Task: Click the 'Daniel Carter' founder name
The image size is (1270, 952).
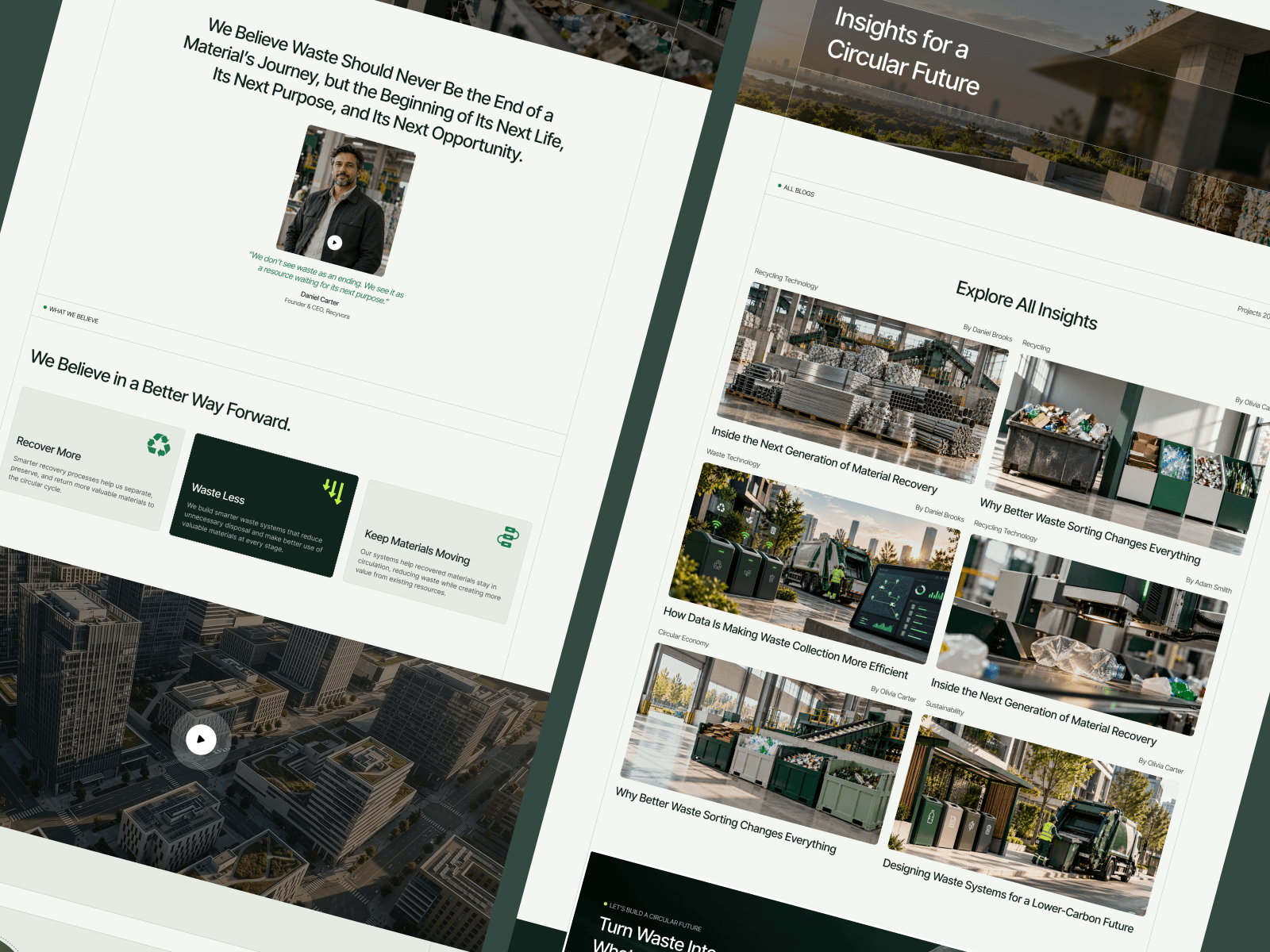Action: pyautogui.click(x=319, y=298)
